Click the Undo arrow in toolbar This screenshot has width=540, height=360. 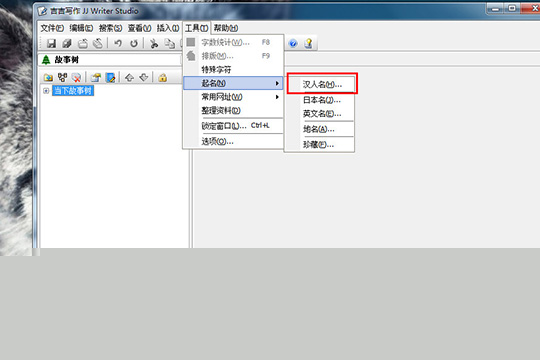pos(118,43)
